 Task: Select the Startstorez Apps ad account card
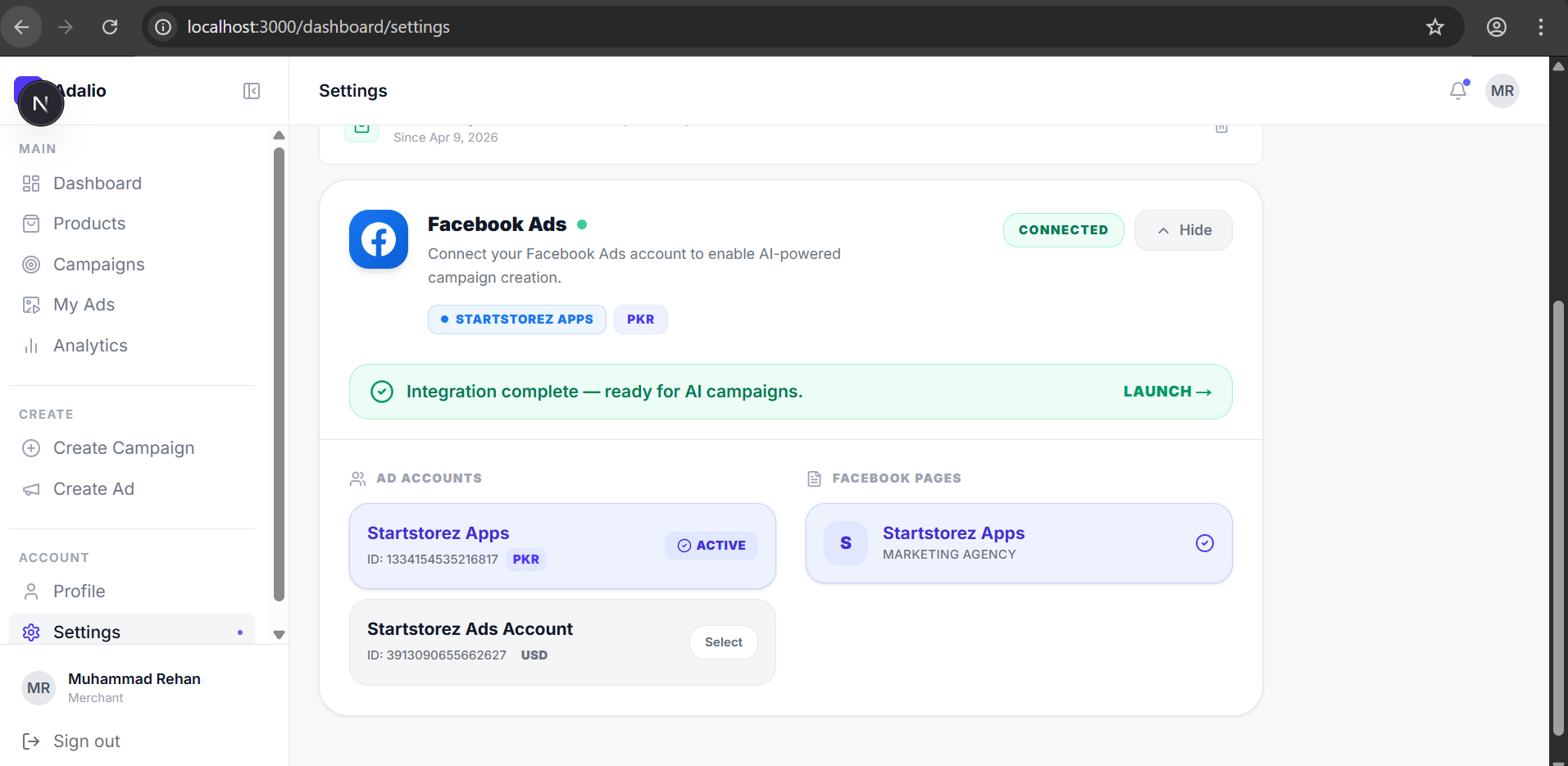562,546
